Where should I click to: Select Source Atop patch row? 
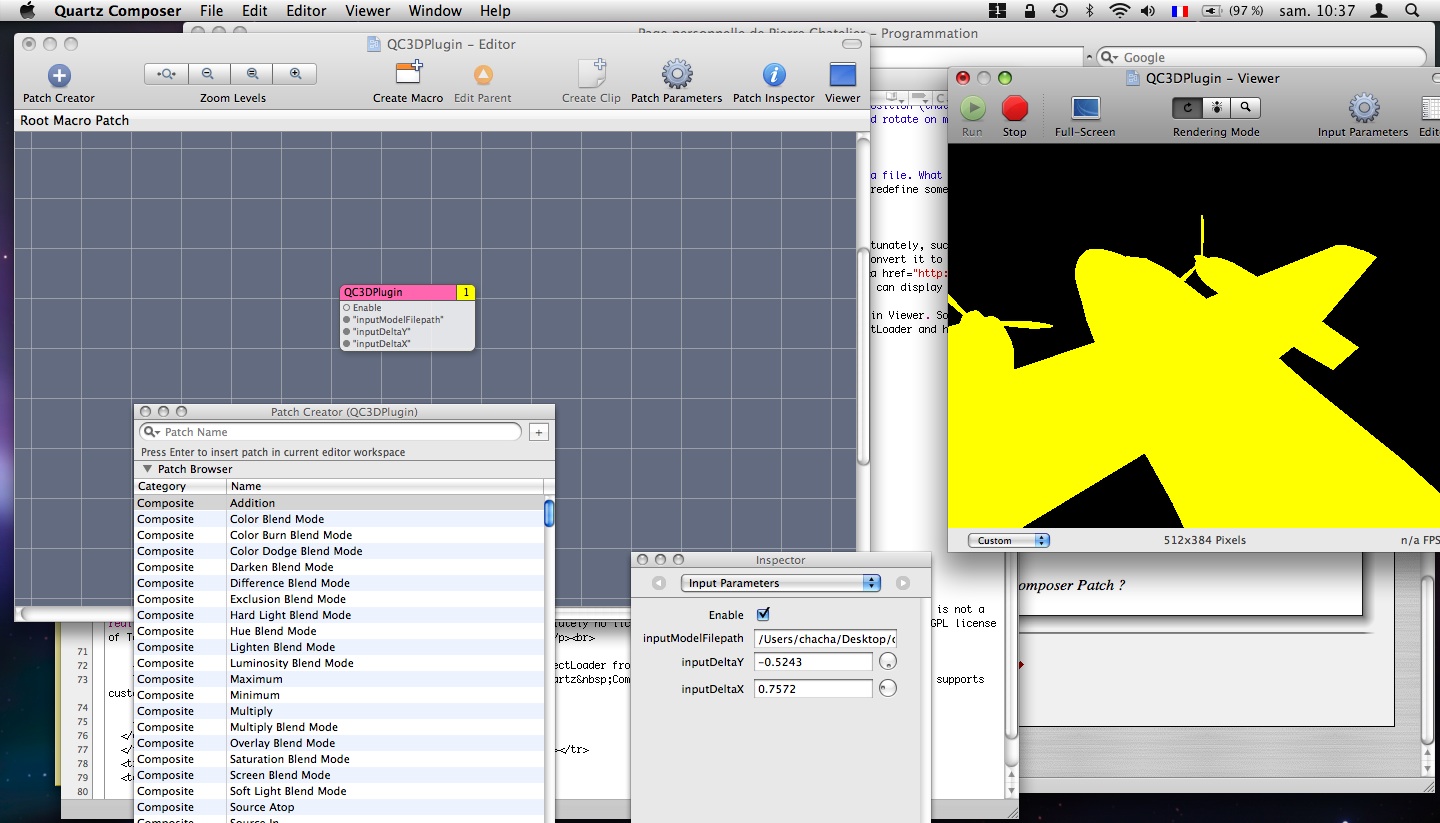(x=339, y=807)
